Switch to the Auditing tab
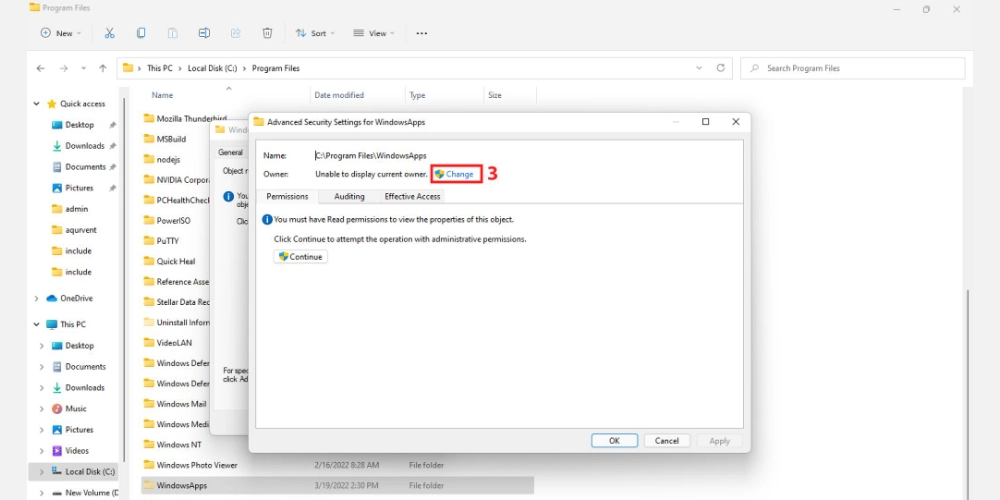The width and height of the screenshot is (1000, 500). tap(349, 196)
